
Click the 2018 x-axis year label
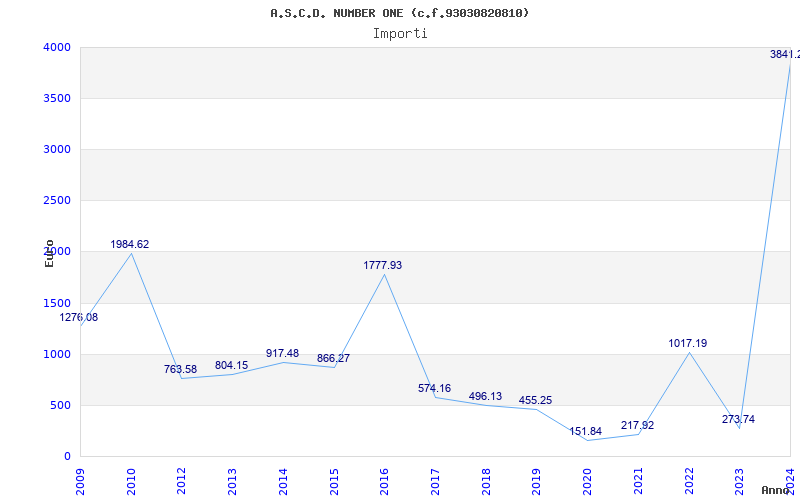(x=486, y=481)
